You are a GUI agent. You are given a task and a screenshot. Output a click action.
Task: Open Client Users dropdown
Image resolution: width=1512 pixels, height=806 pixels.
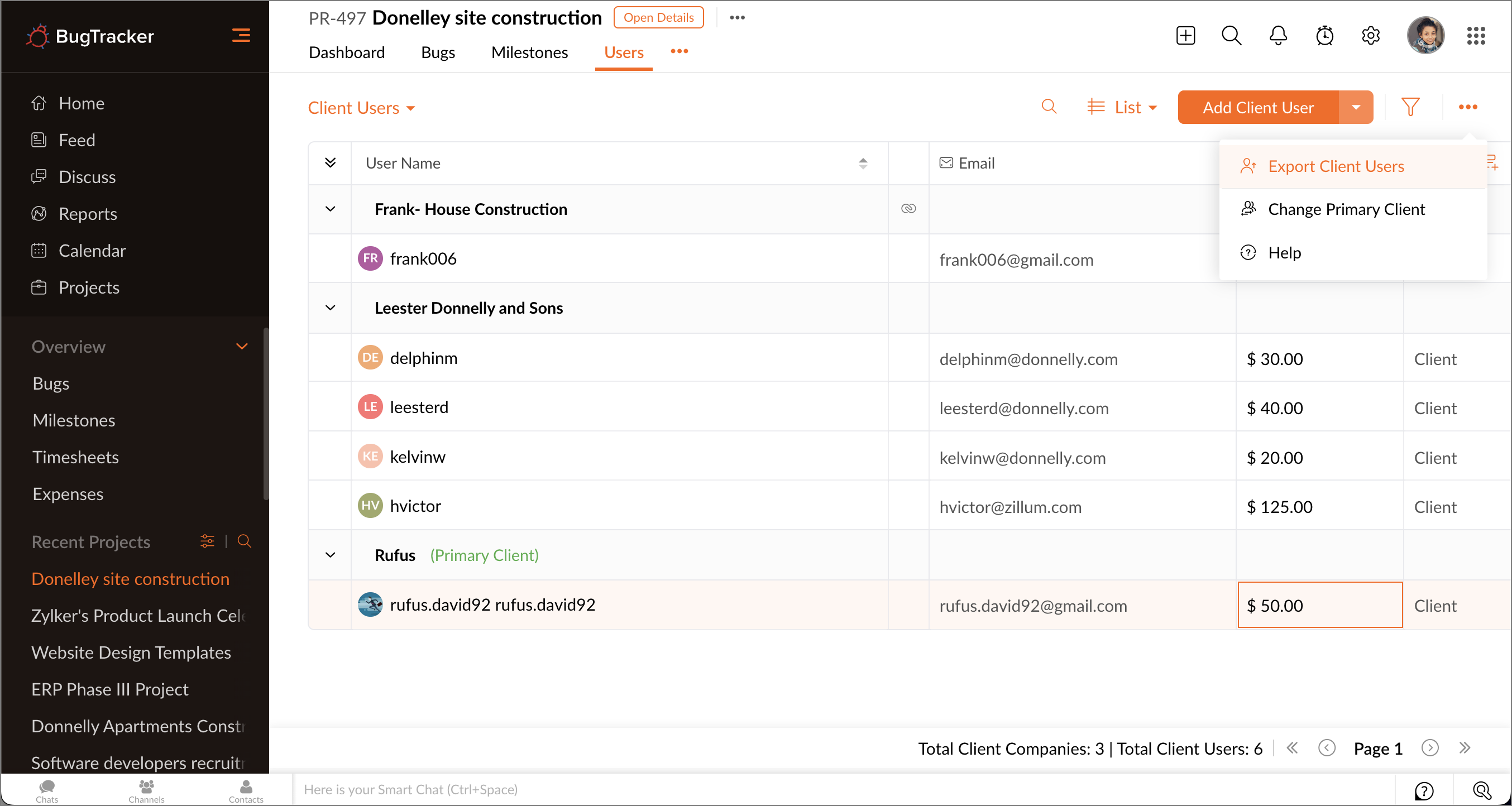[x=361, y=108]
